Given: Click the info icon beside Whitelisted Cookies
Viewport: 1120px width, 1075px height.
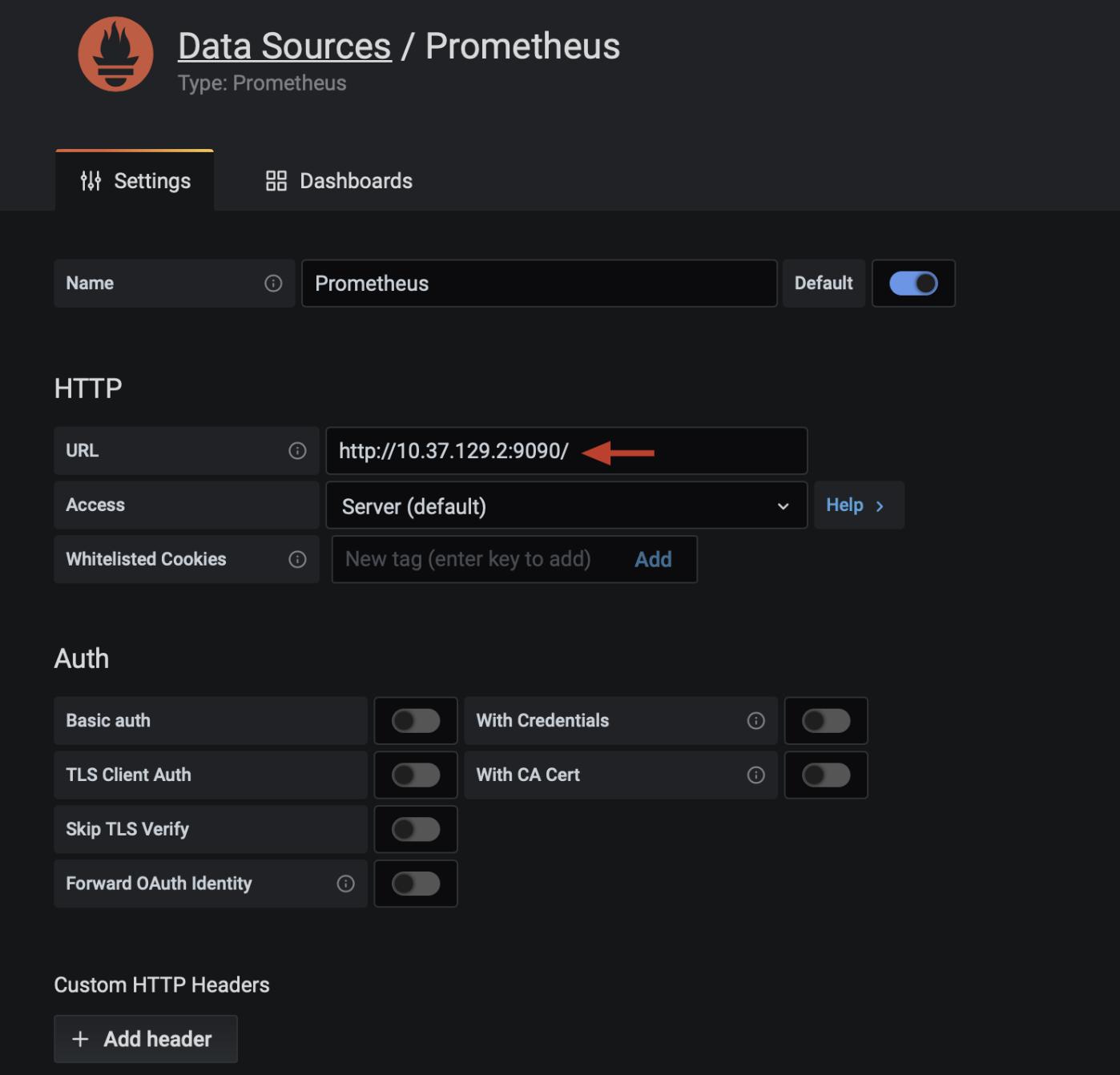Looking at the screenshot, I should tap(297, 559).
